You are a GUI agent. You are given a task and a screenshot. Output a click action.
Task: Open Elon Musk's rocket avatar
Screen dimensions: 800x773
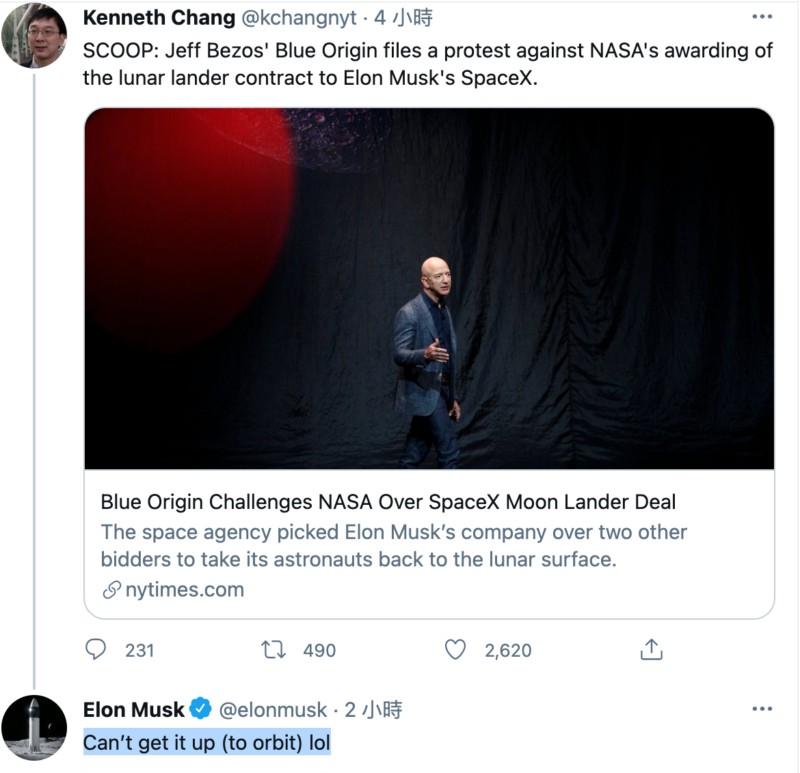[x=34, y=728]
